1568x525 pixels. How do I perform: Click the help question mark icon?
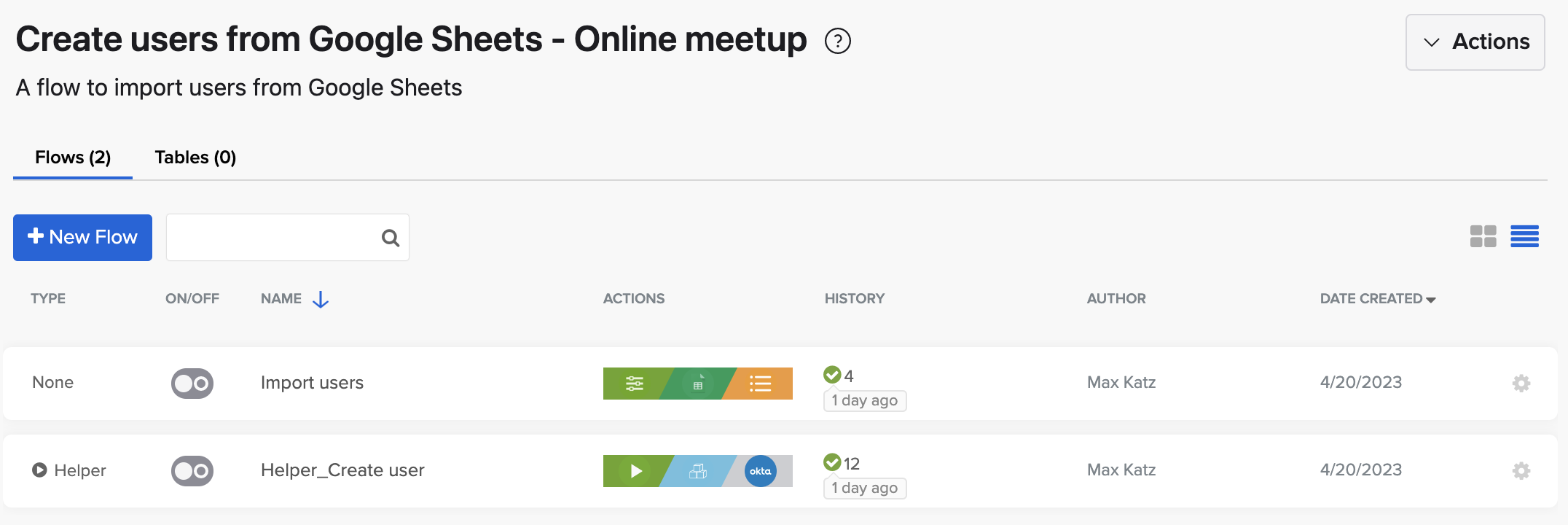pyautogui.click(x=838, y=41)
